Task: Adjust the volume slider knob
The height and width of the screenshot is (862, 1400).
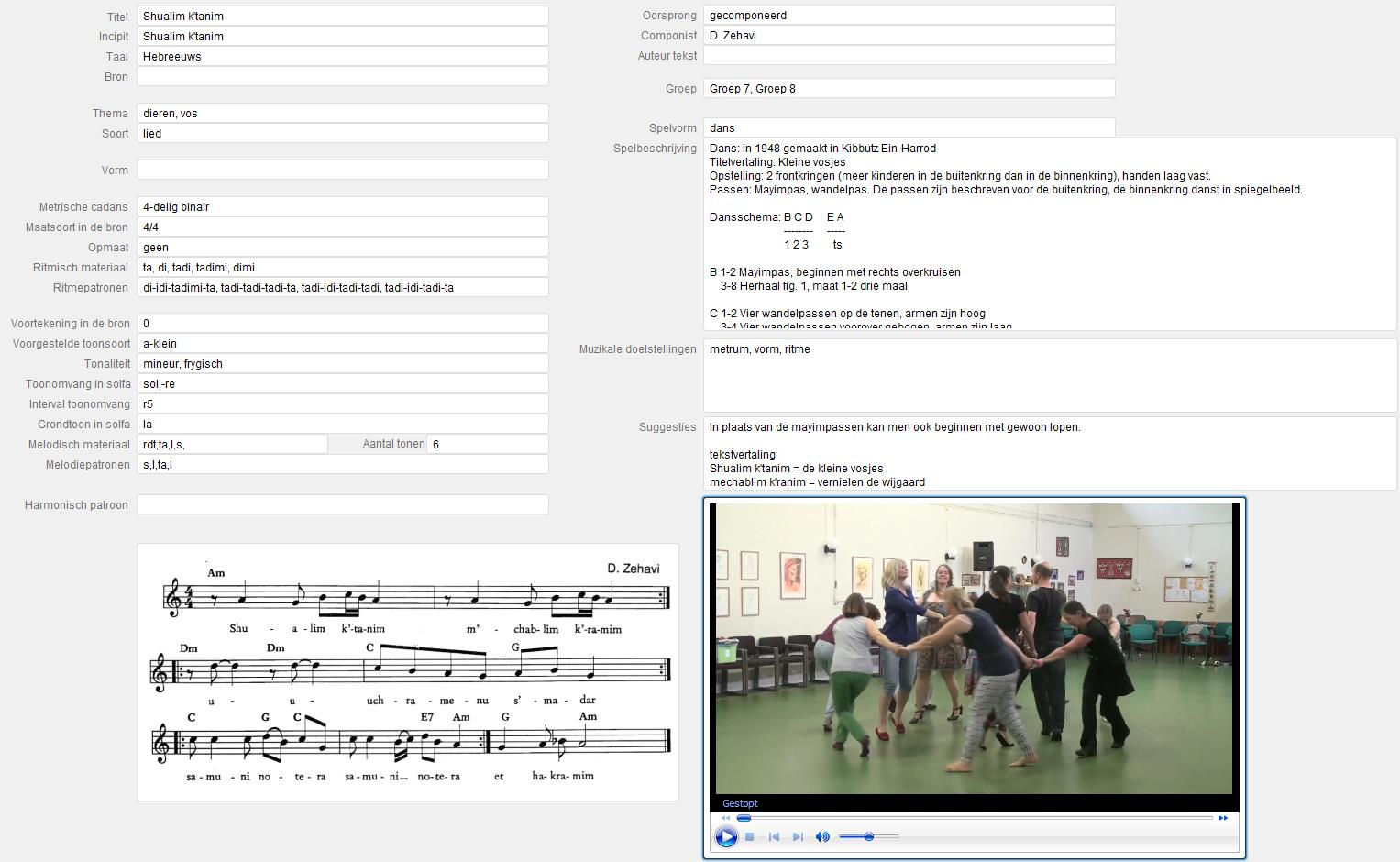Action: coord(868,836)
